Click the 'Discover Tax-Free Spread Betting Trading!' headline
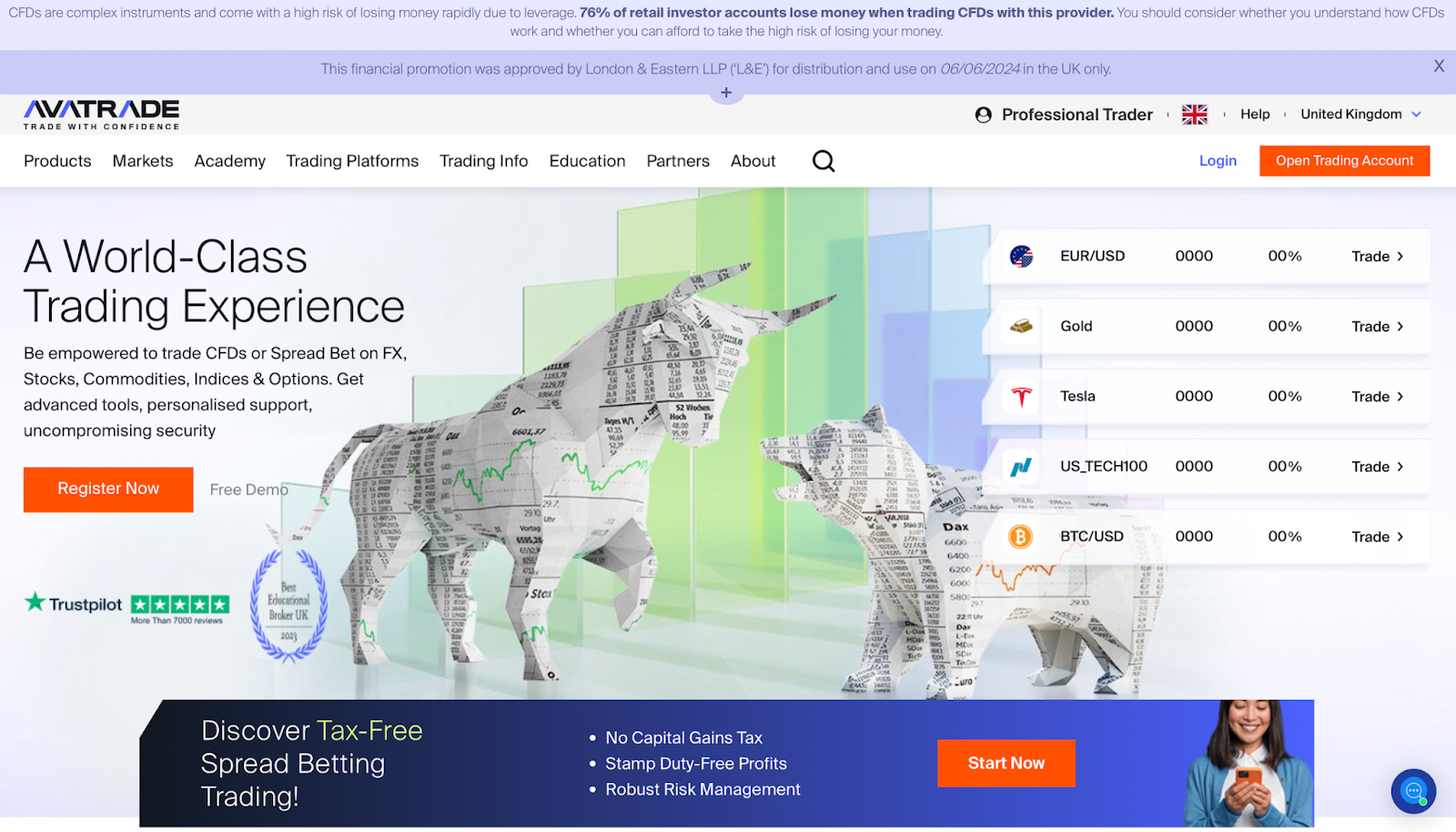This screenshot has height=832, width=1456. click(x=311, y=764)
